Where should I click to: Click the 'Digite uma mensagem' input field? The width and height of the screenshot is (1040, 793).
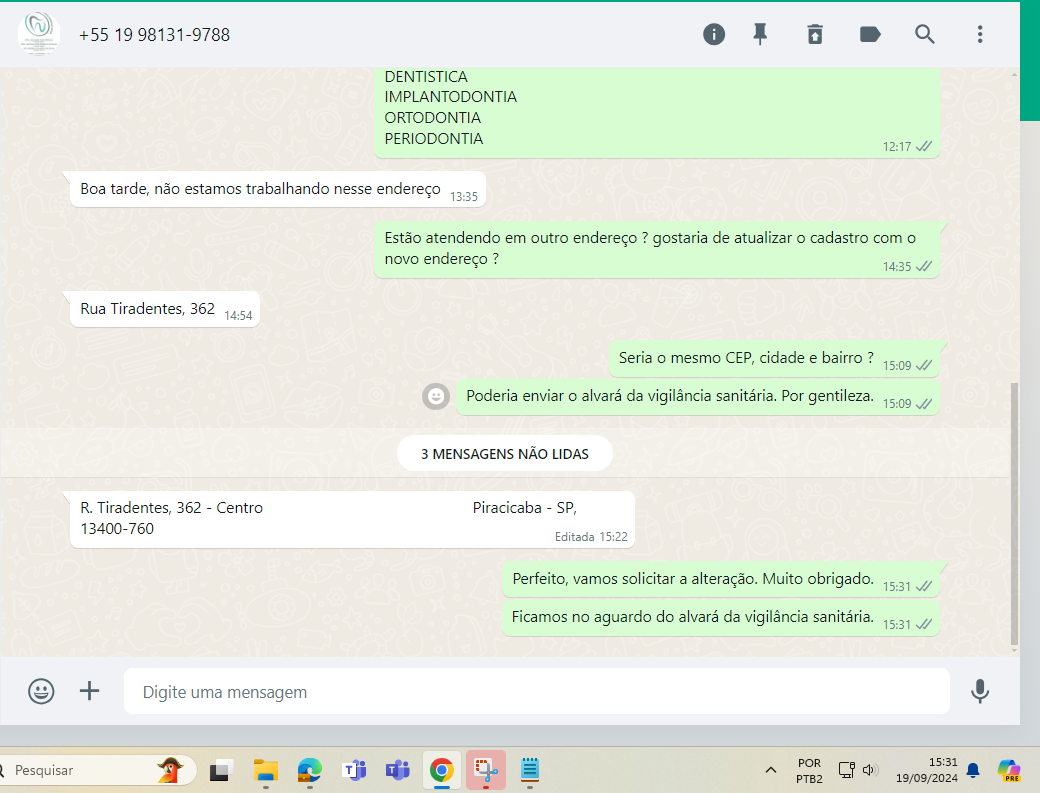(x=536, y=692)
